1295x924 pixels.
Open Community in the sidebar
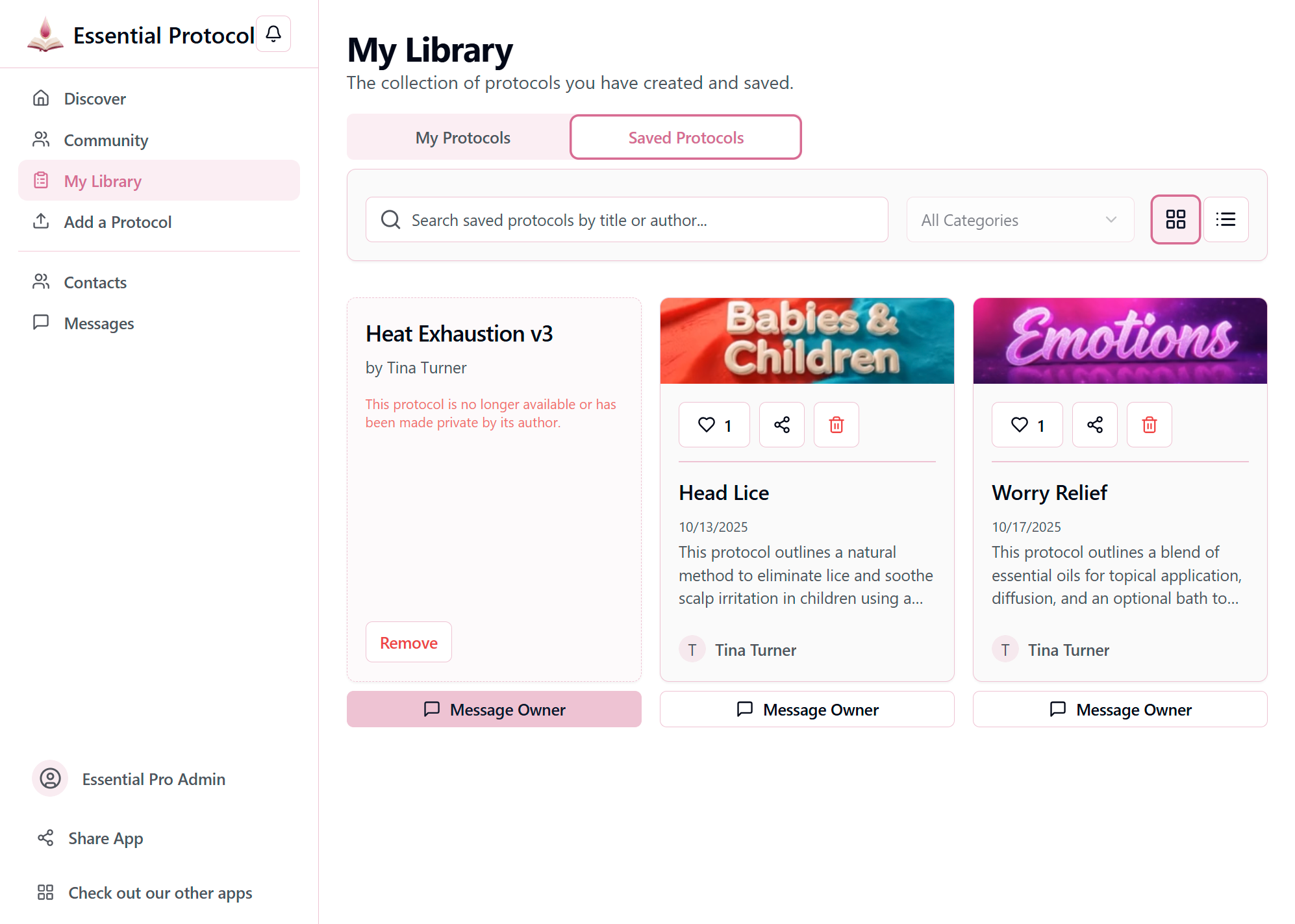click(106, 140)
